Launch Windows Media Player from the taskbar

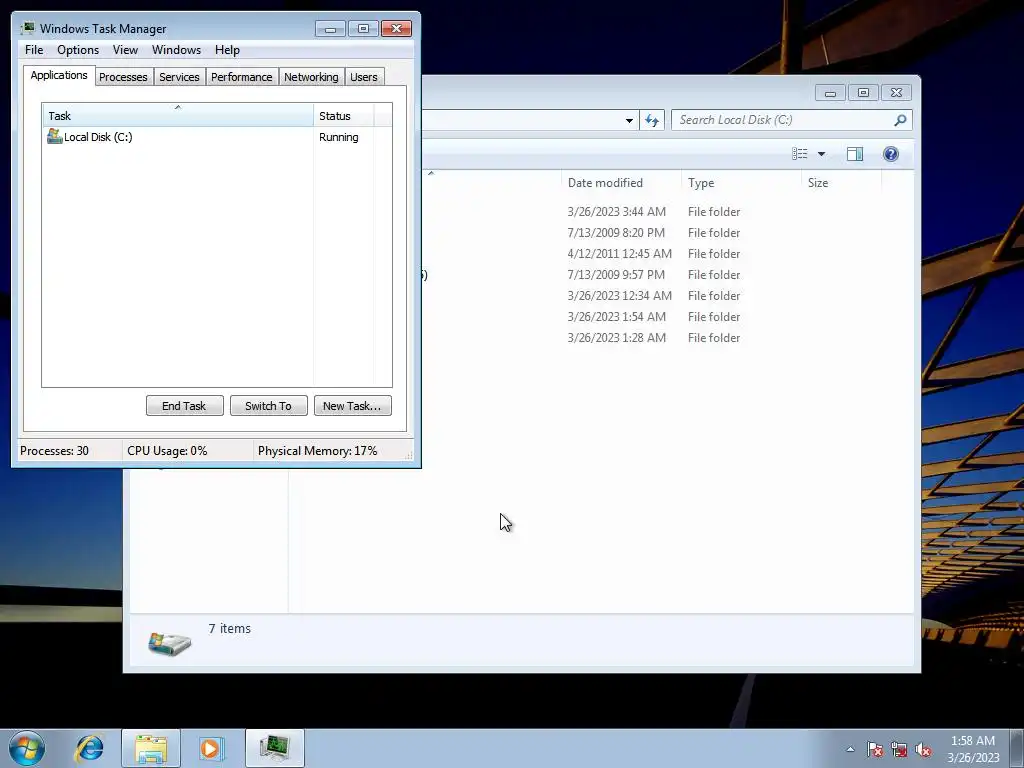pyautogui.click(x=211, y=748)
